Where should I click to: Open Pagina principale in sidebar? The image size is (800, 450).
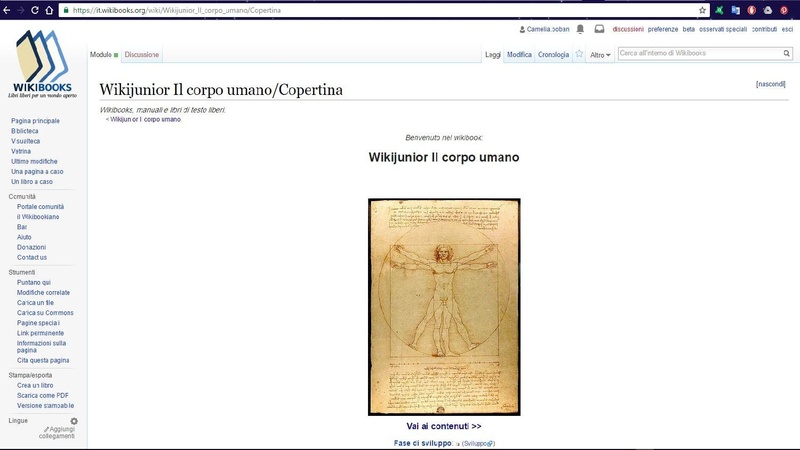[35, 121]
